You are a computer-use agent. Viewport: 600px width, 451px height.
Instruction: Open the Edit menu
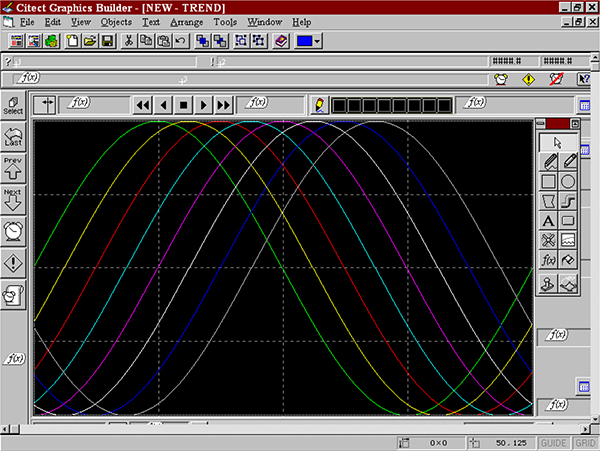53,22
